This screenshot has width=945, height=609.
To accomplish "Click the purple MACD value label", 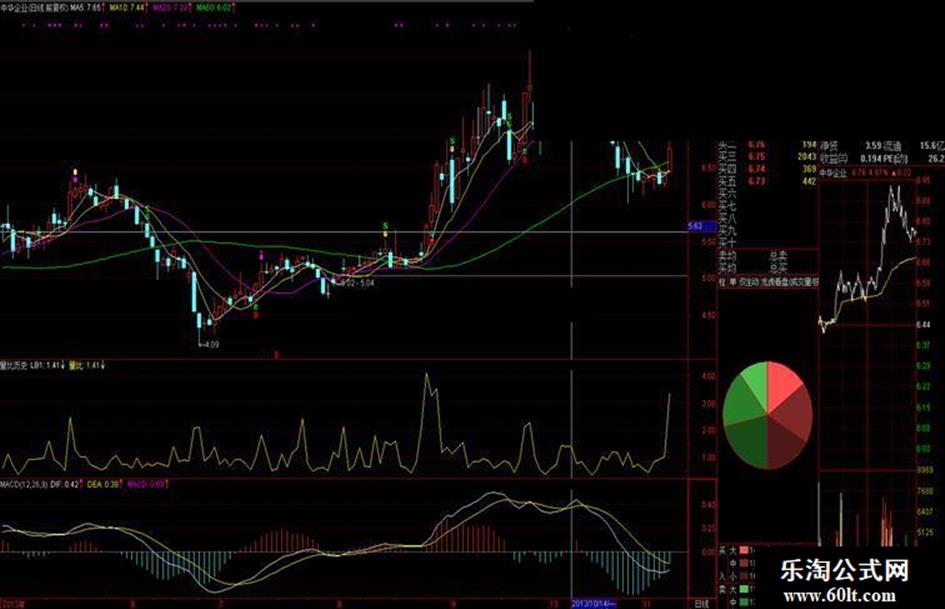I will point(146,484).
